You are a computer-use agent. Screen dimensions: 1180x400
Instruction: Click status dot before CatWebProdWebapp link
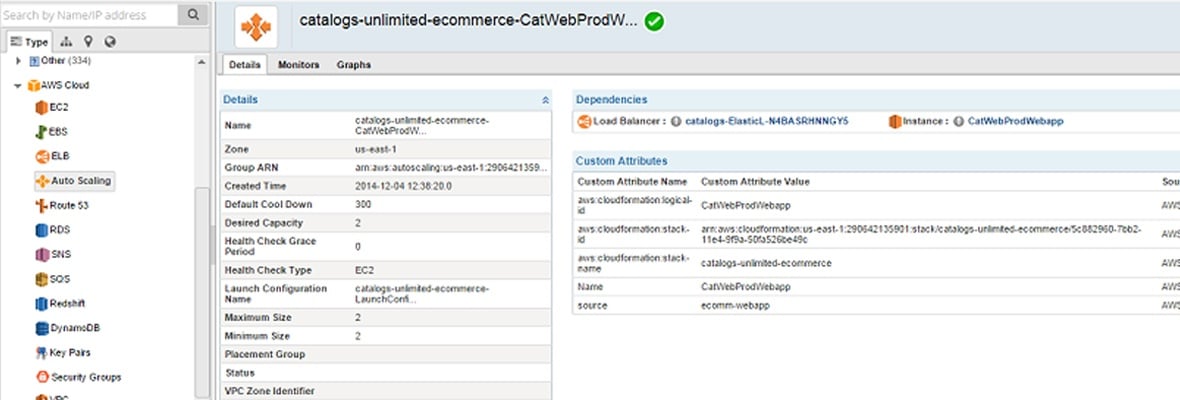point(959,121)
